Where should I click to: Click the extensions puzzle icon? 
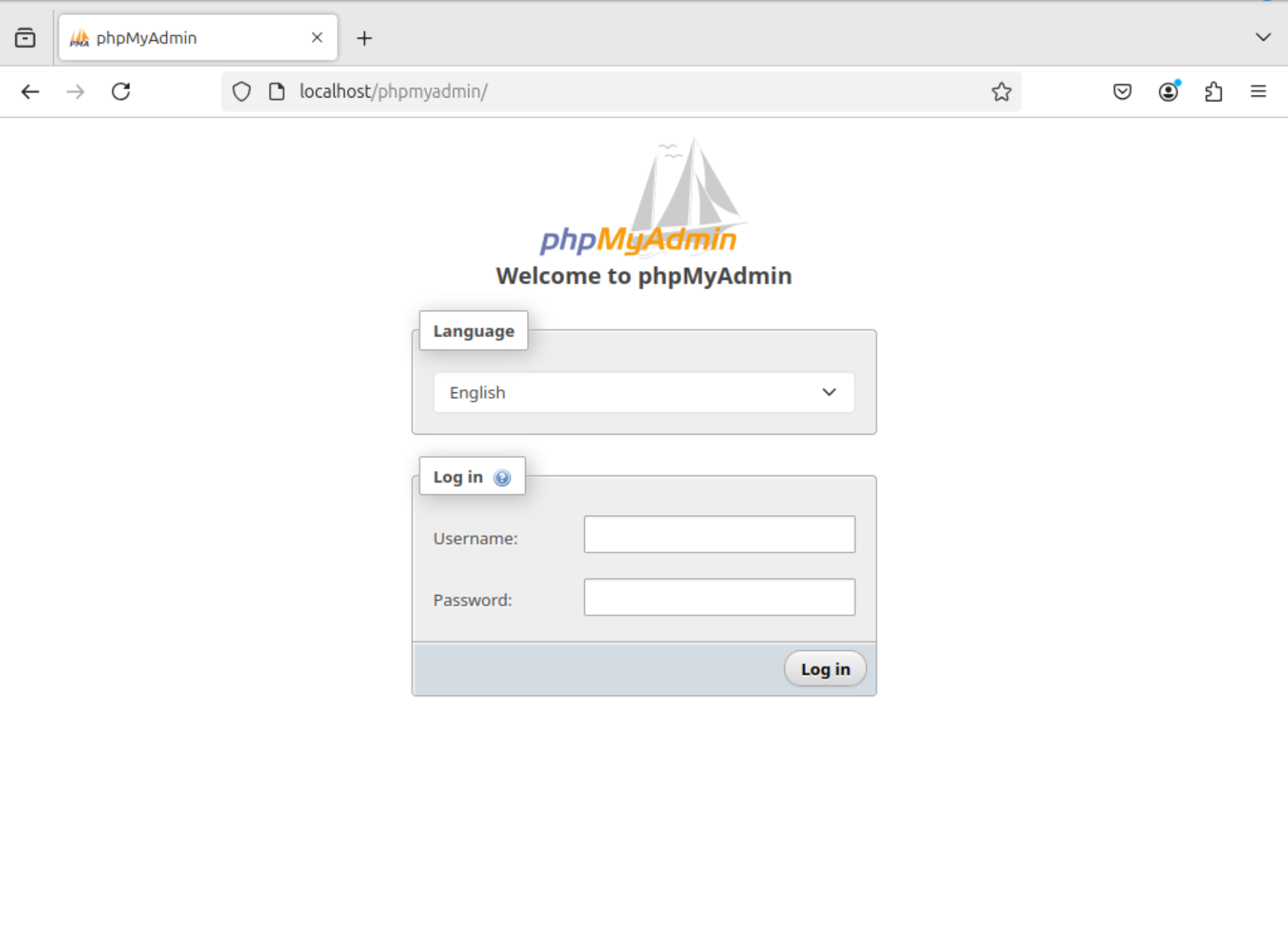click(1214, 92)
